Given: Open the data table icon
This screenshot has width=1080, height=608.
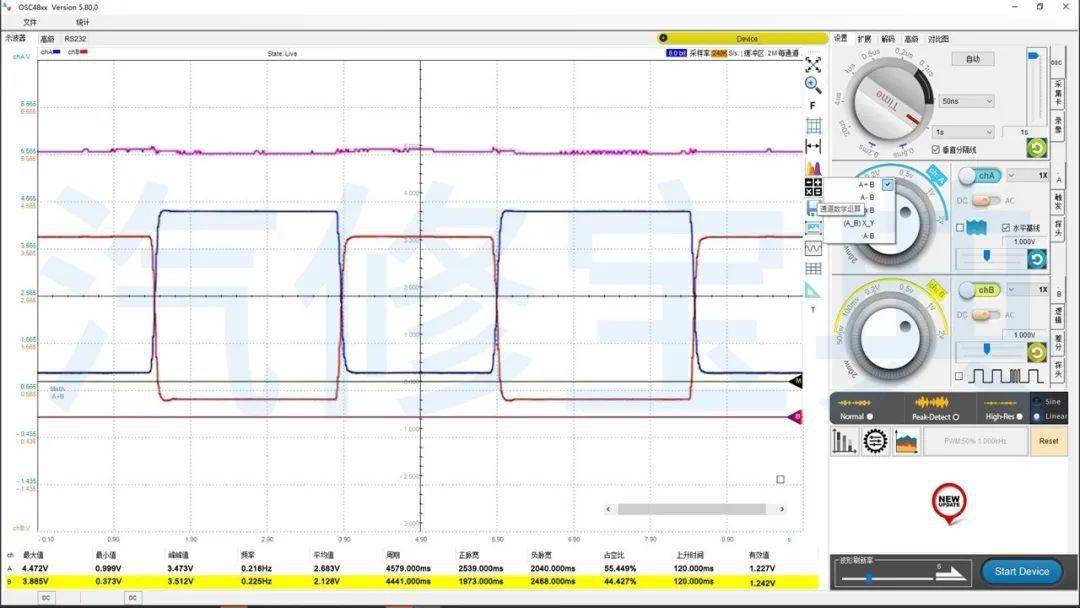Looking at the screenshot, I should (813, 269).
